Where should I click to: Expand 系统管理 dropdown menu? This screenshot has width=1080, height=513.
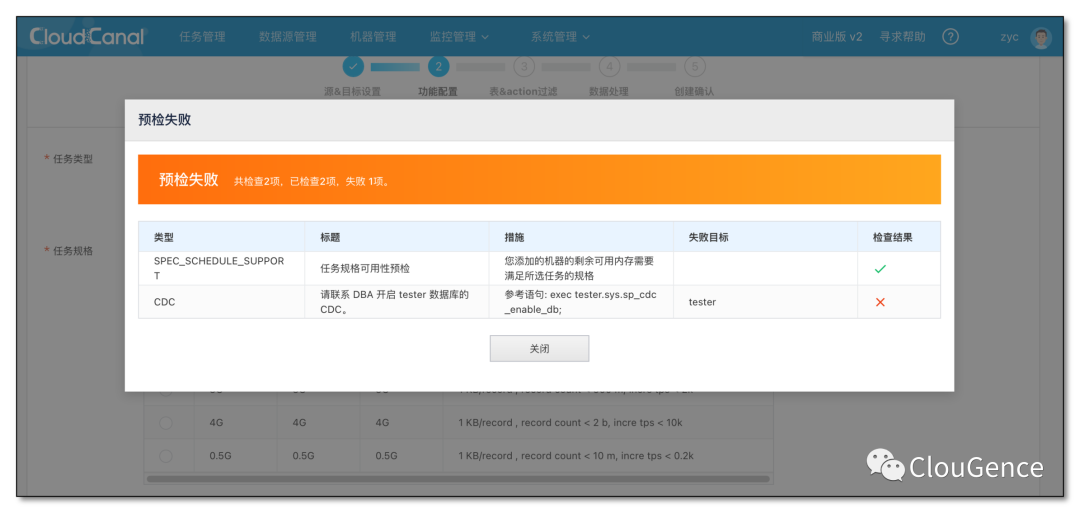[560, 37]
